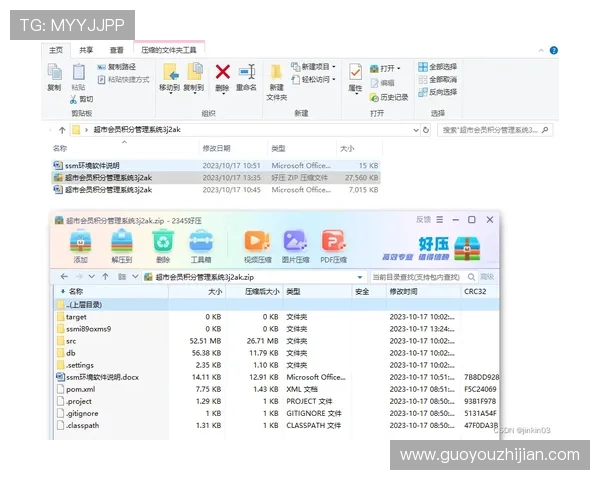The height and width of the screenshot is (480, 600).
Task: Click Select none in ribbon
Action: (x=438, y=80)
